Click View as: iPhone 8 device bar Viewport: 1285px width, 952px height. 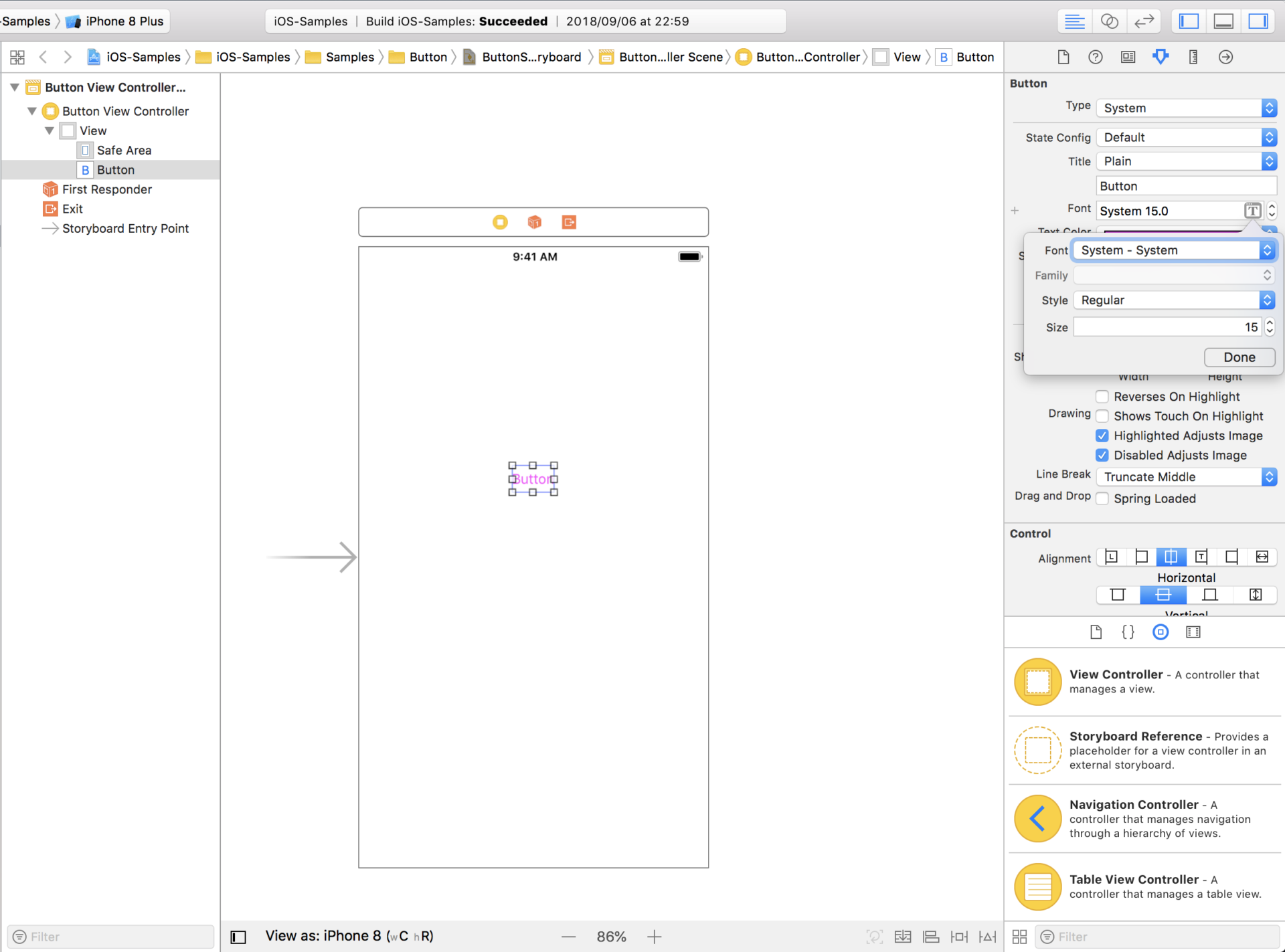(349, 936)
